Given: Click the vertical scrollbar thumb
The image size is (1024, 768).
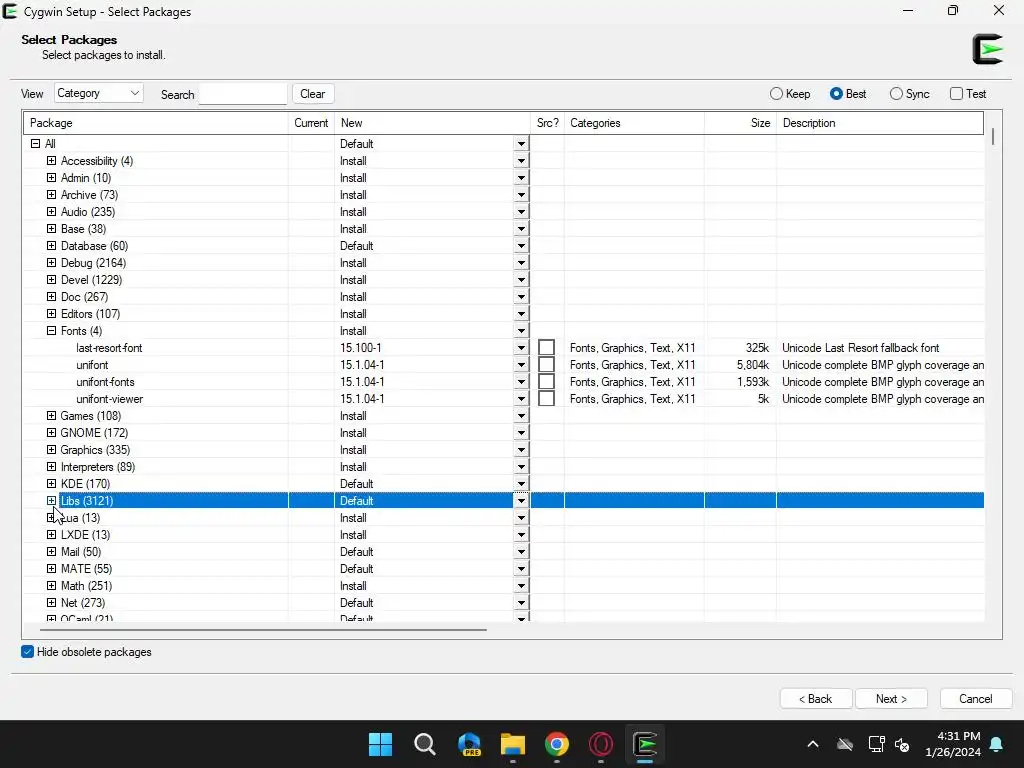Looking at the screenshot, I should click(x=993, y=136).
